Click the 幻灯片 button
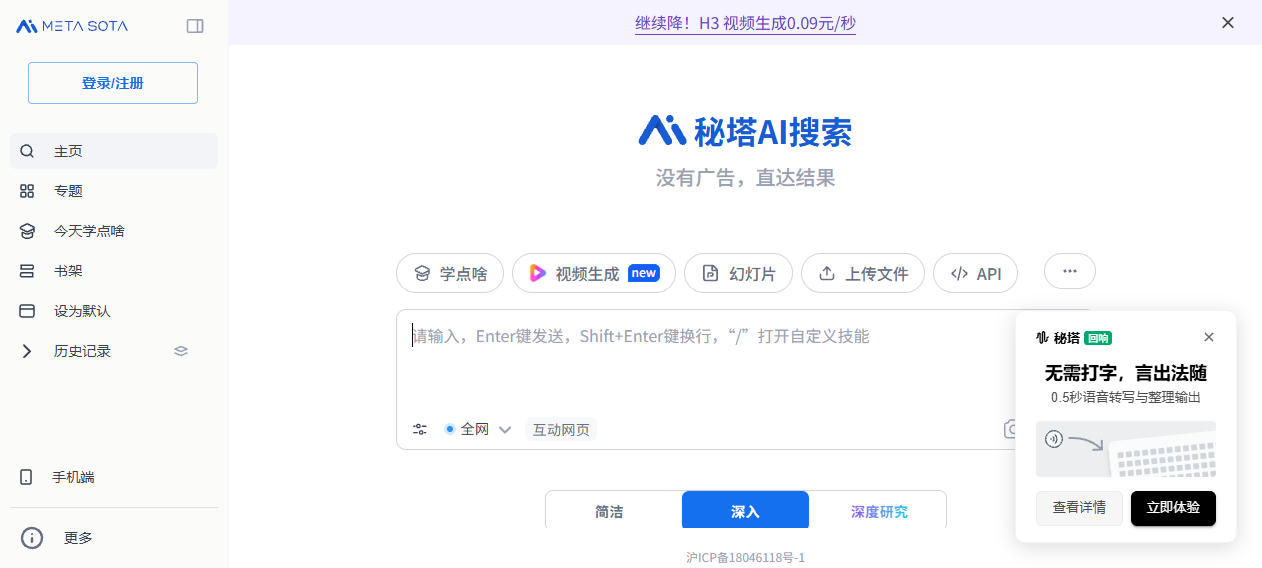 point(738,273)
